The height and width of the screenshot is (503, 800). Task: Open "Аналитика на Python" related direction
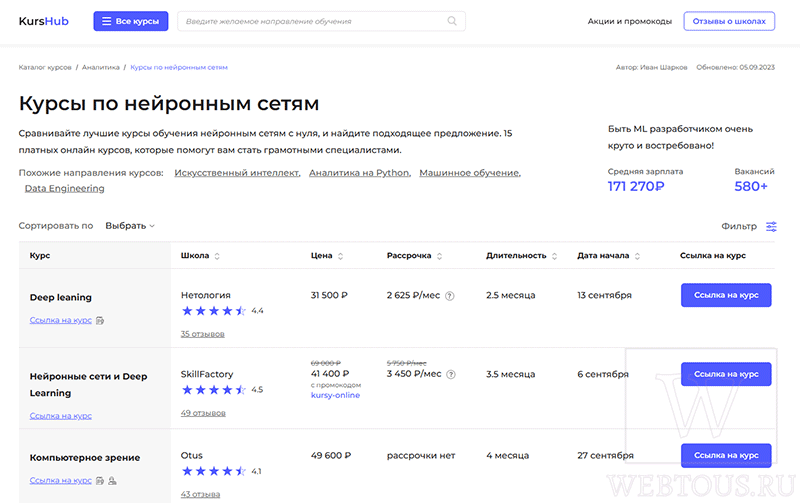click(360, 173)
